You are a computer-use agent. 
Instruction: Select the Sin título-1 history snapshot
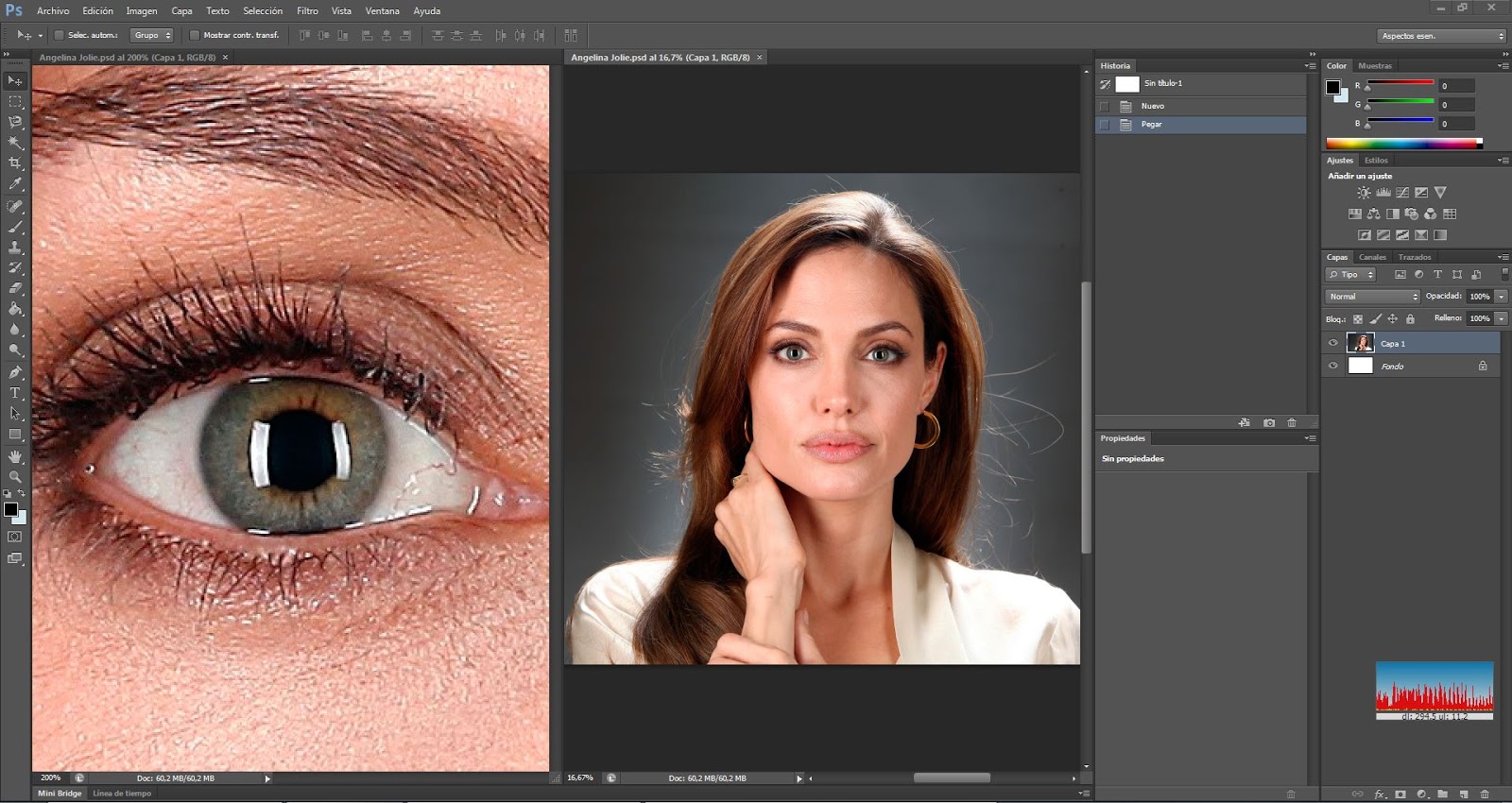pos(1201,83)
